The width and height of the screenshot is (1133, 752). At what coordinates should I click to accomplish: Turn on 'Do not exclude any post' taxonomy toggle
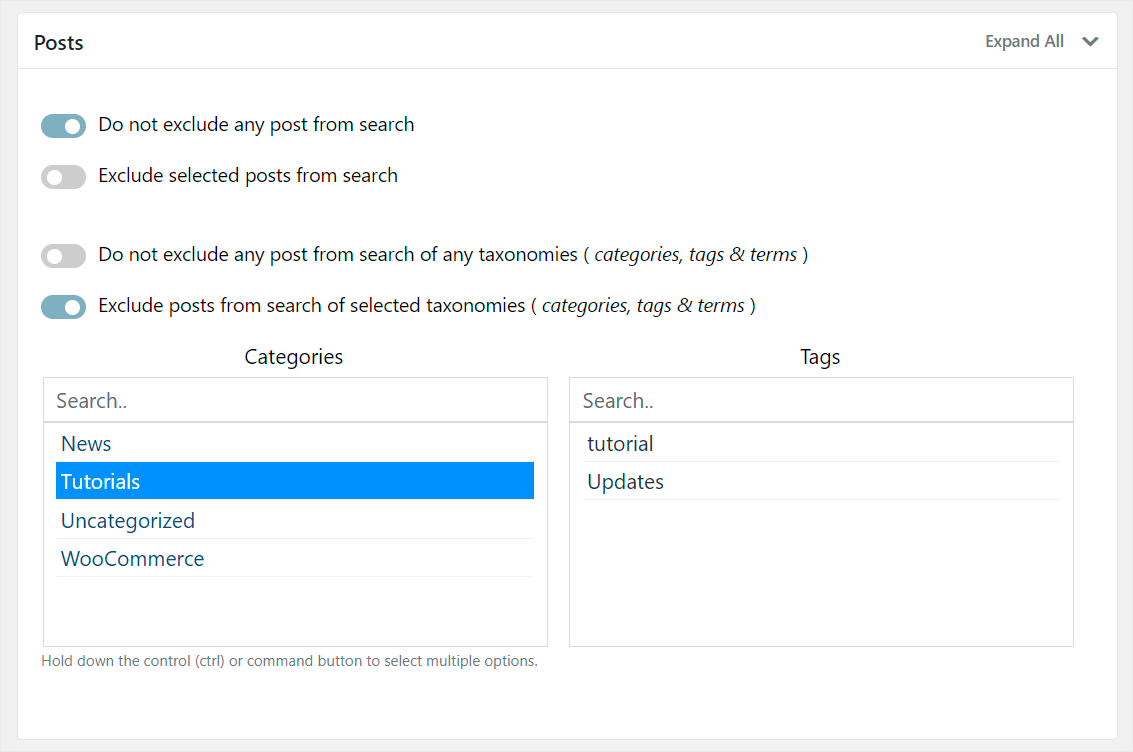63,256
